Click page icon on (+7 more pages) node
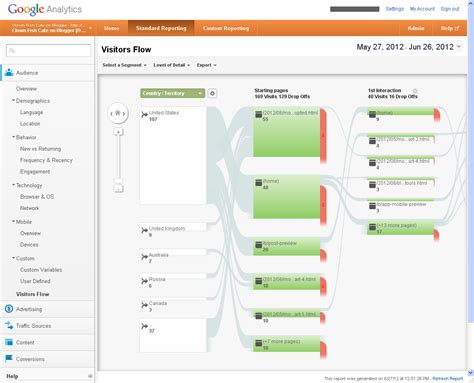Image resolution: width=474 pixels, height=383 pixels. click(x=259, y=343)
